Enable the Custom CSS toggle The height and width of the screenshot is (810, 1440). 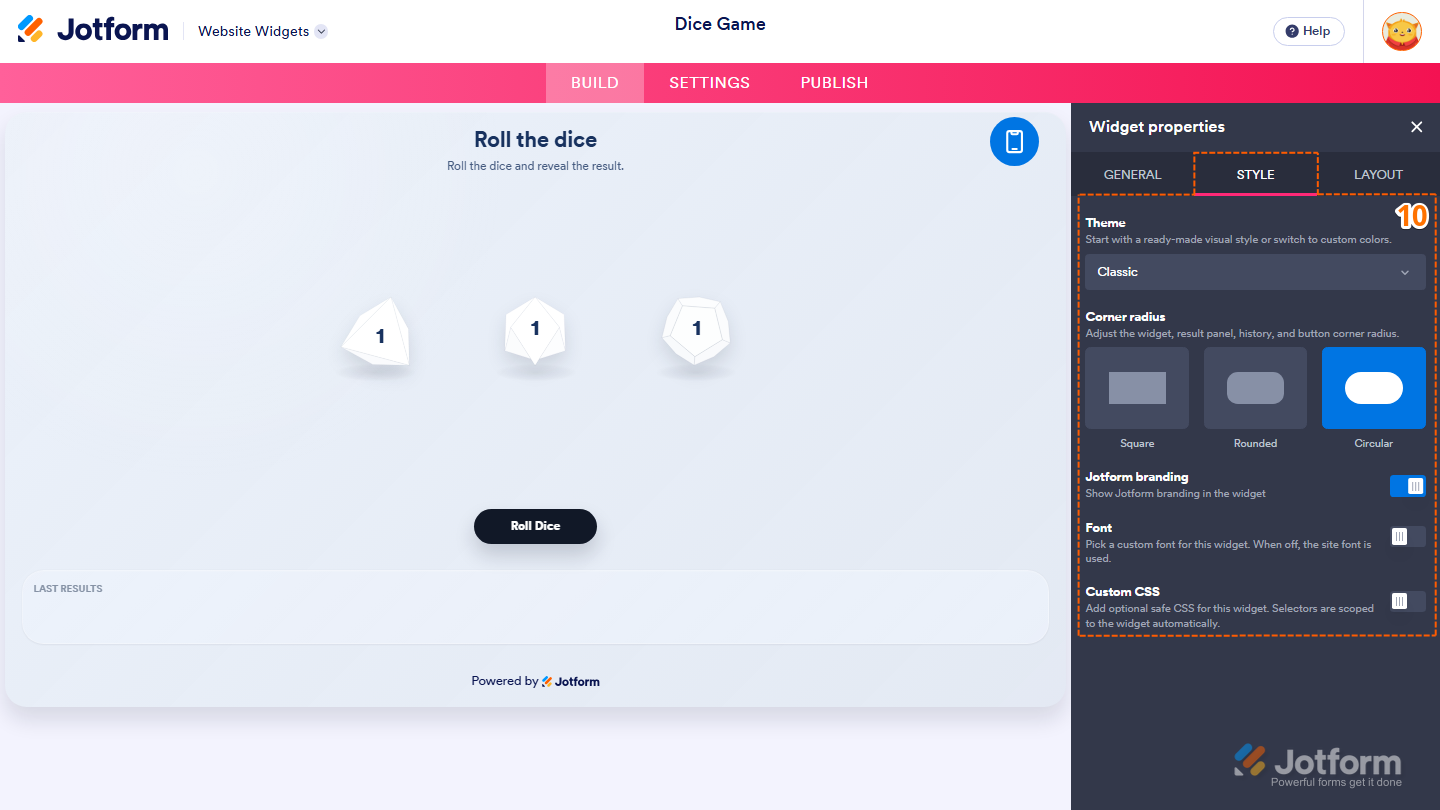coord(1407,601)
